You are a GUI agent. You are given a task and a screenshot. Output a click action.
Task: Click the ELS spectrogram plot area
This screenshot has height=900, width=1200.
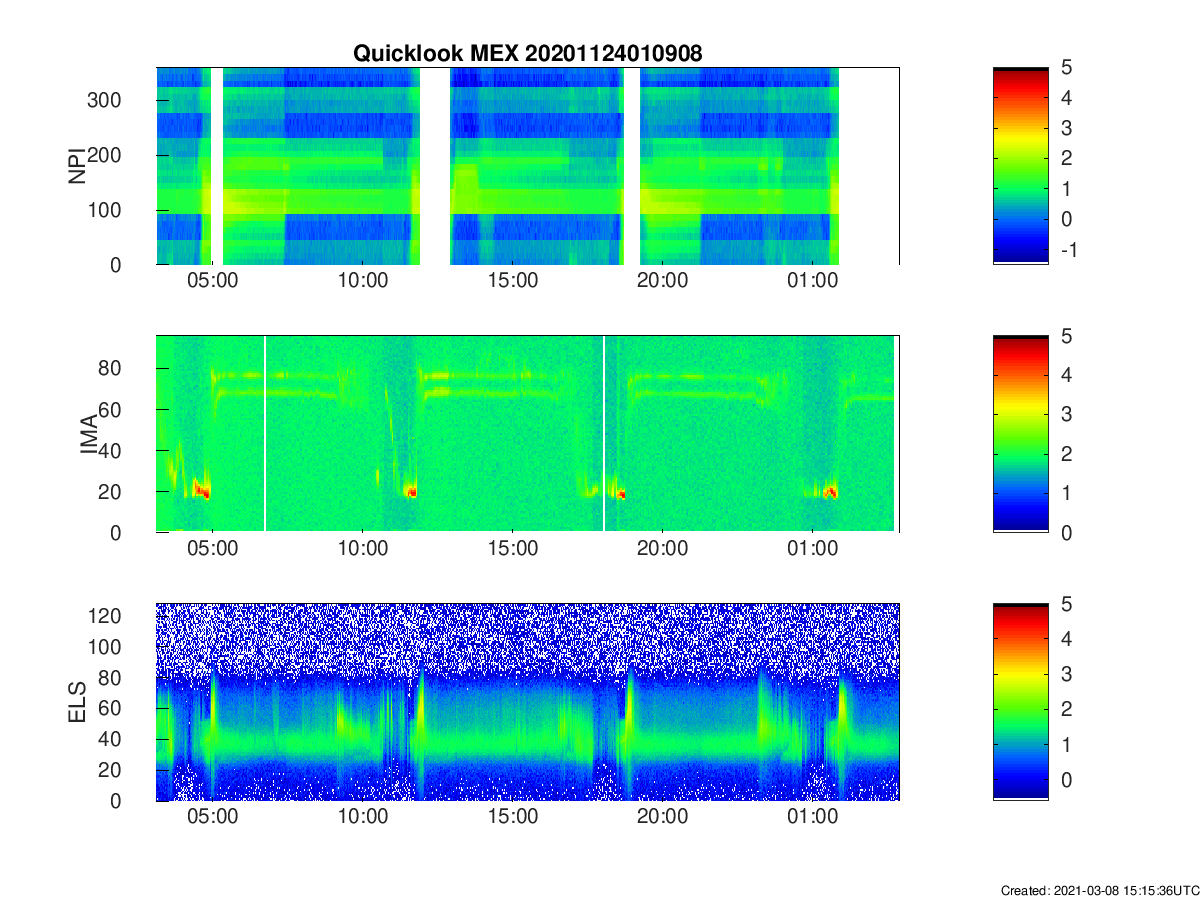tap(527, 702)
